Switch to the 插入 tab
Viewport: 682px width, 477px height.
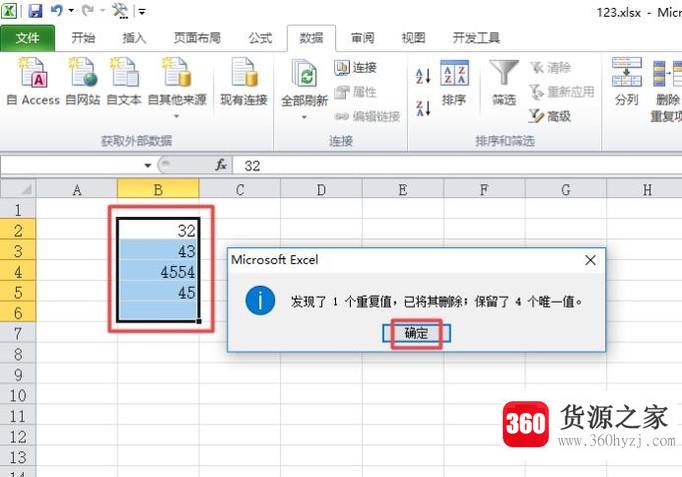coord(134,38)
